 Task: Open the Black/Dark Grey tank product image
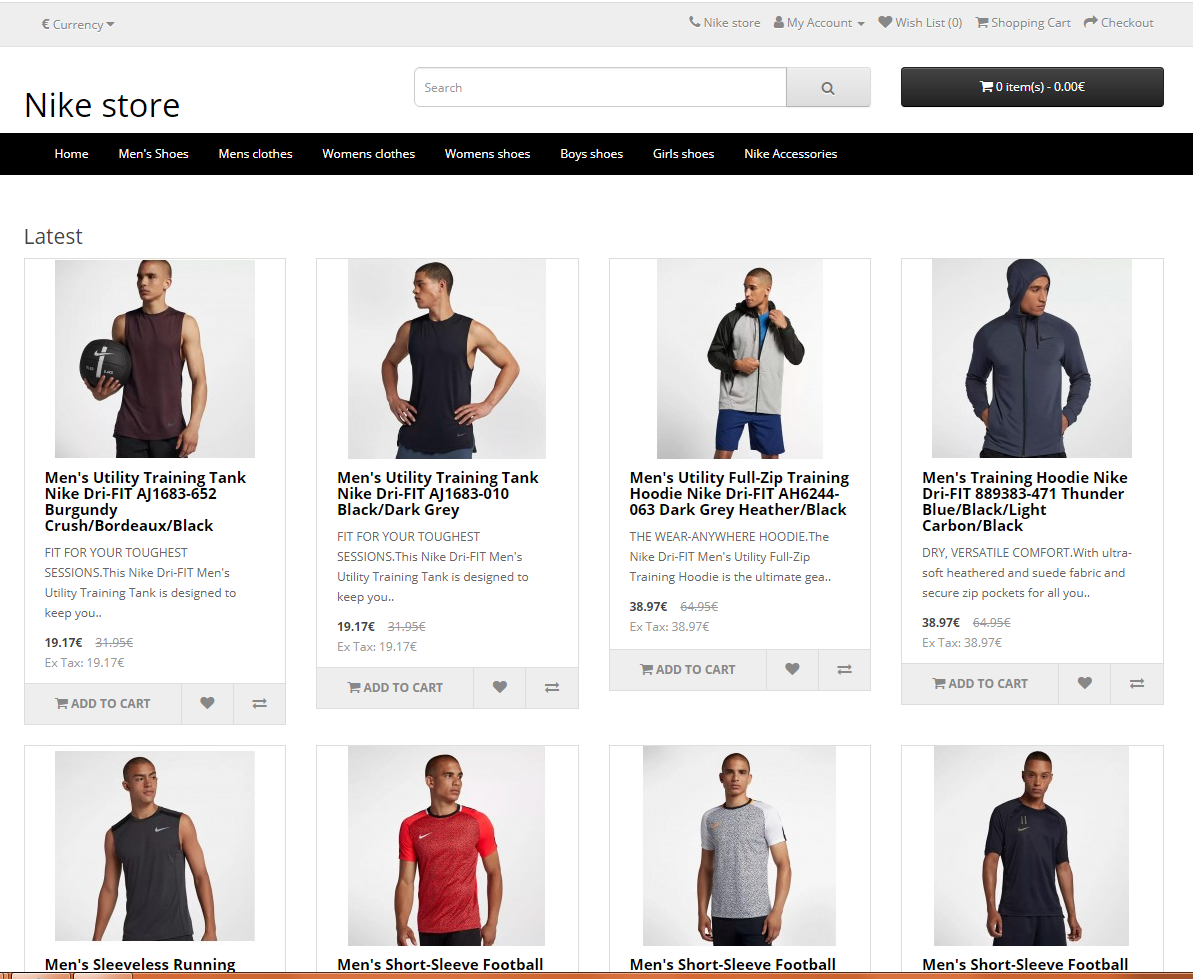(447, 359)
